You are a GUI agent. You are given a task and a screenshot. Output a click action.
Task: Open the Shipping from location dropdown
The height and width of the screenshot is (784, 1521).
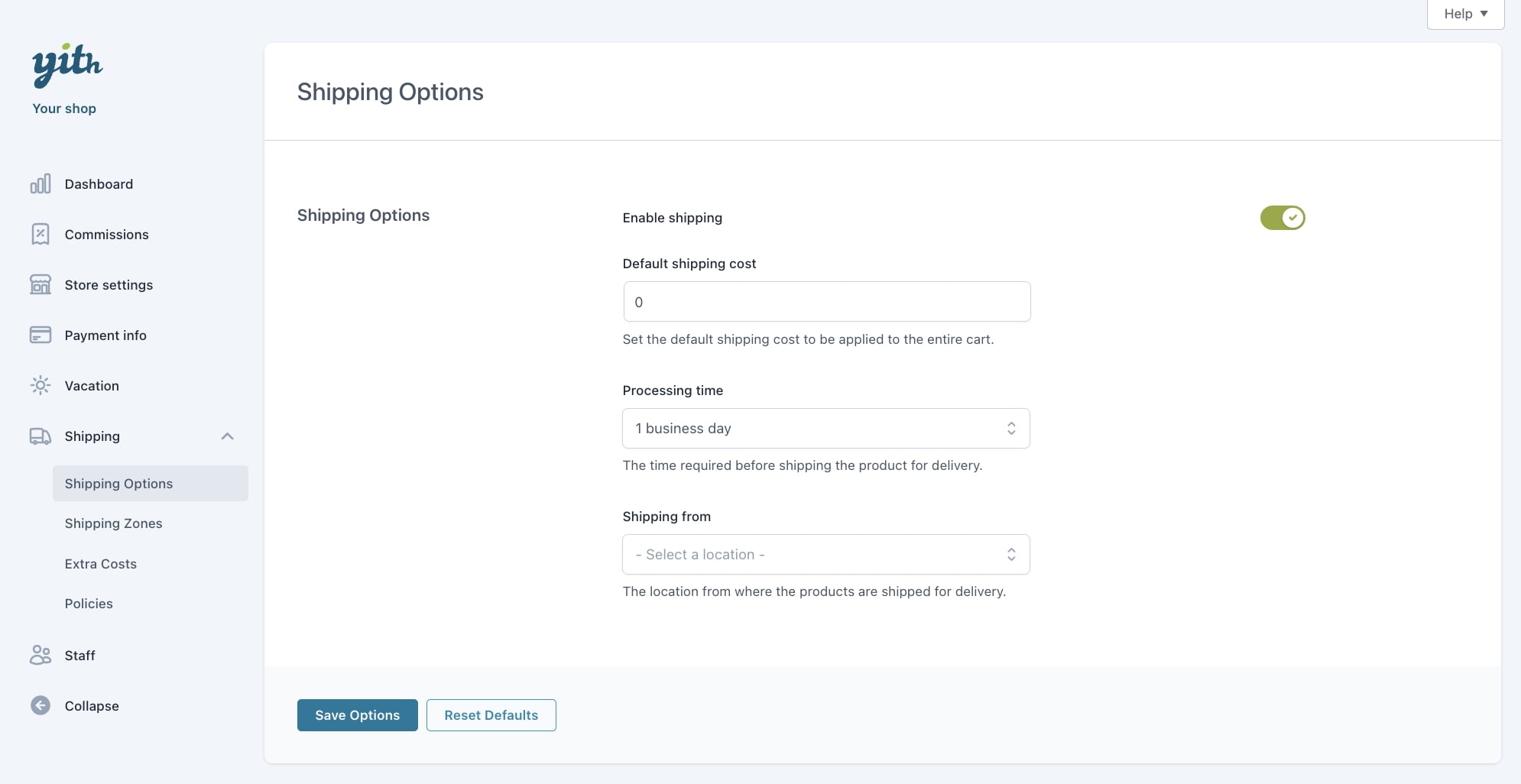[825, 555]
